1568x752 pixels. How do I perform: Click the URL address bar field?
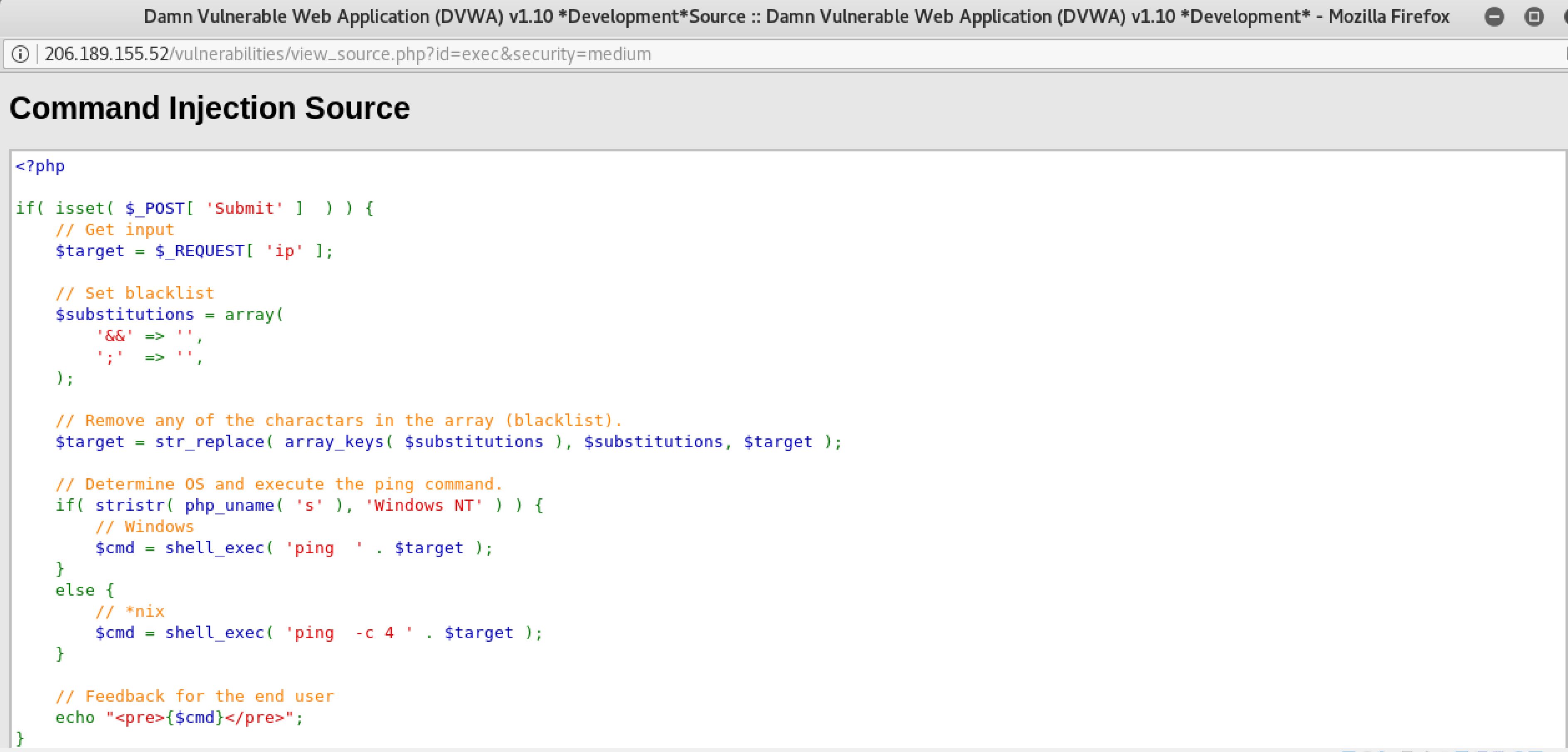785,54
